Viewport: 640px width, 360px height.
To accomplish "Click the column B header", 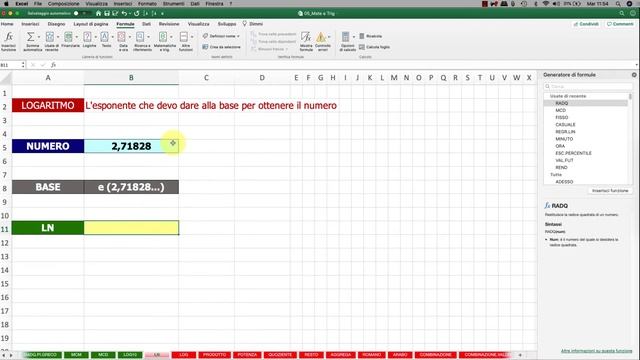I will click(x=131, y=78).
